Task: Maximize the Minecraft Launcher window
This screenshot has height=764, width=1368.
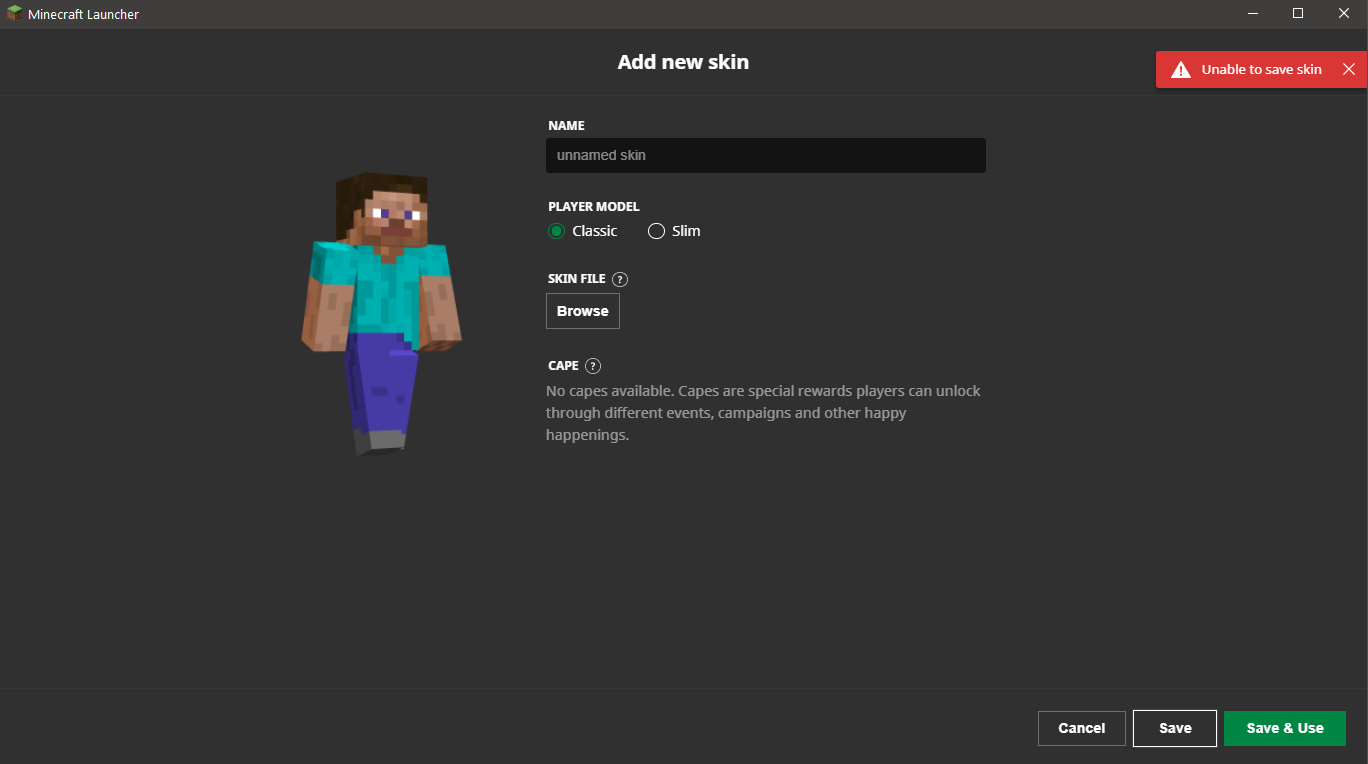Action: click(1298, 14)
